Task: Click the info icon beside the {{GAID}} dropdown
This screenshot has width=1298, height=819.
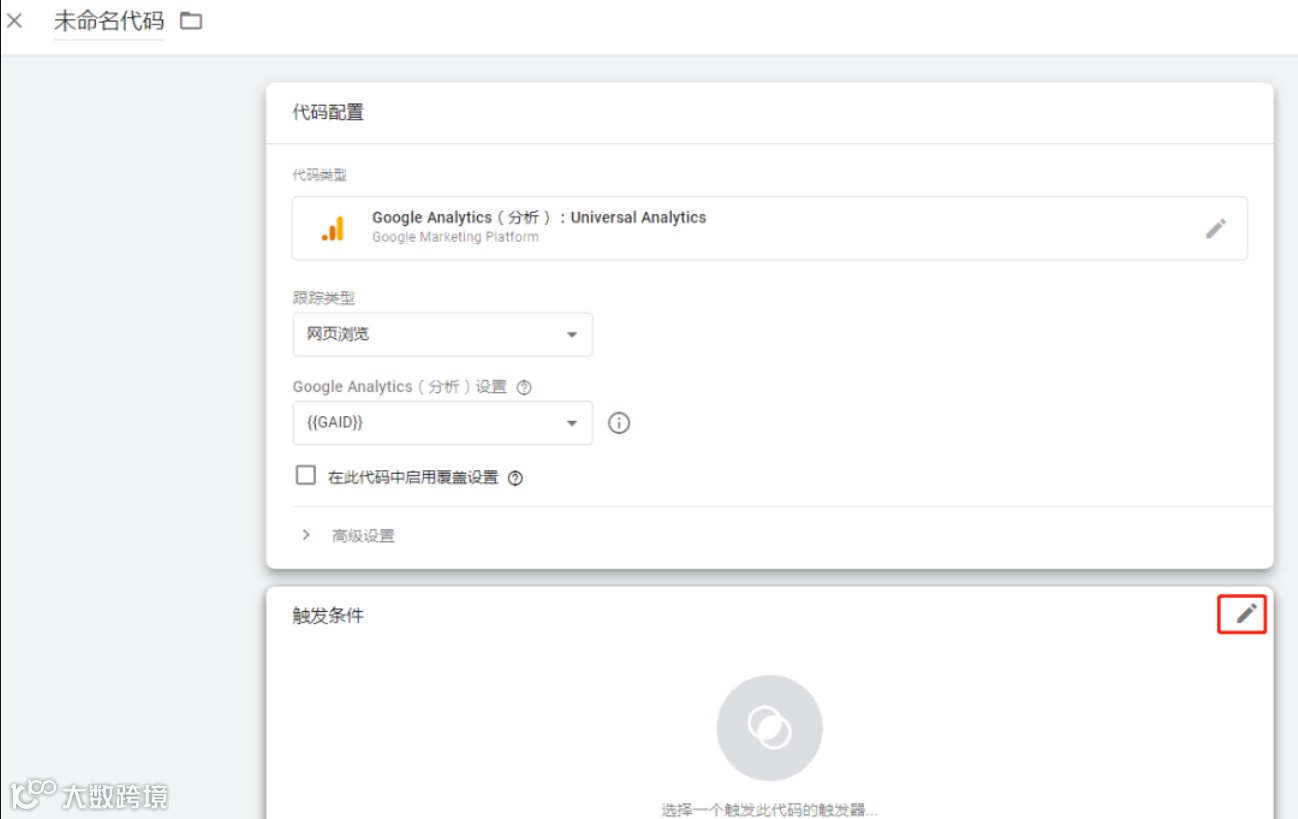Action: click(x=619, y=423)
